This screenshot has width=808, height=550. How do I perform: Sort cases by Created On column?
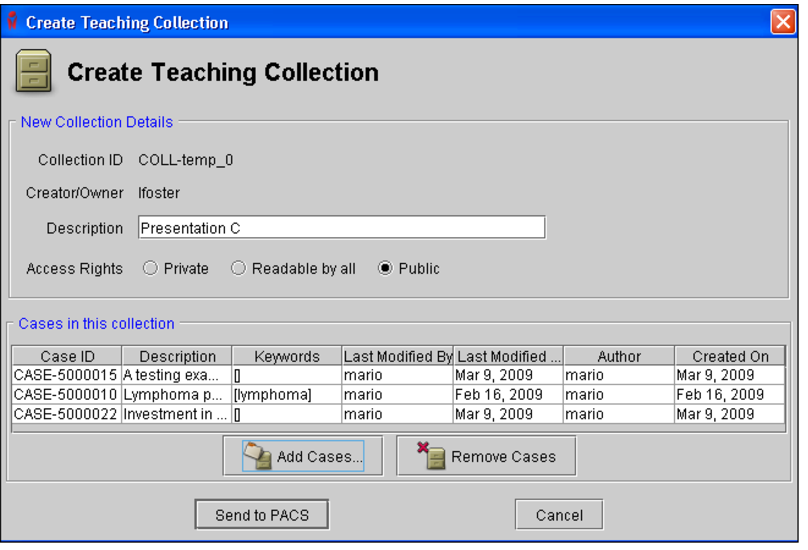pos(730,356)
